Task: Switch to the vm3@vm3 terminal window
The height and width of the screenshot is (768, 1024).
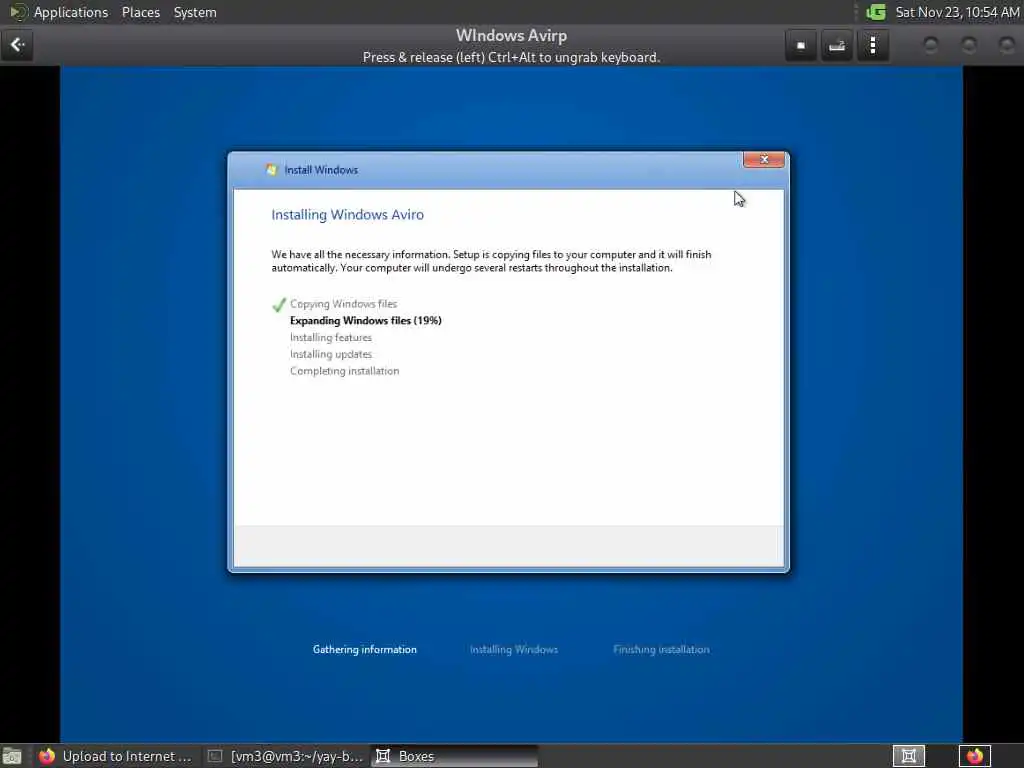Action: 285,756
